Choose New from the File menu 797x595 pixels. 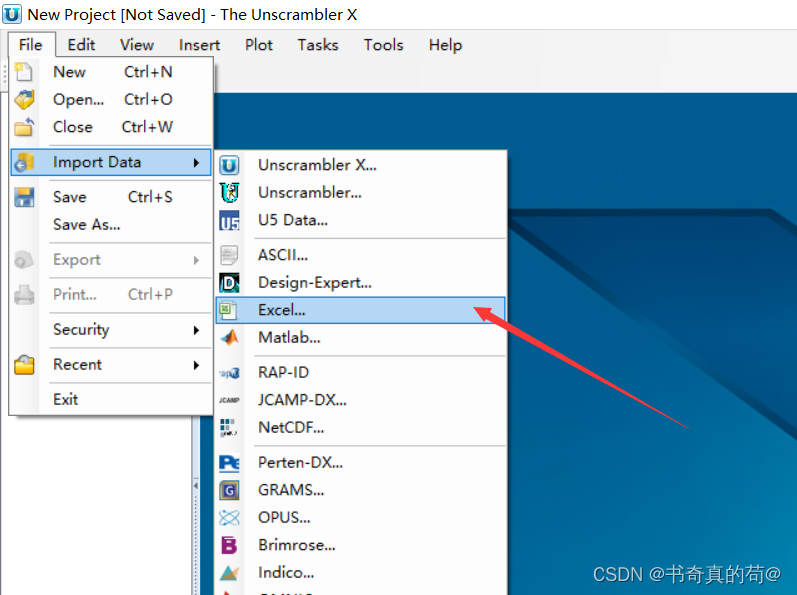(x=111, y=72)
